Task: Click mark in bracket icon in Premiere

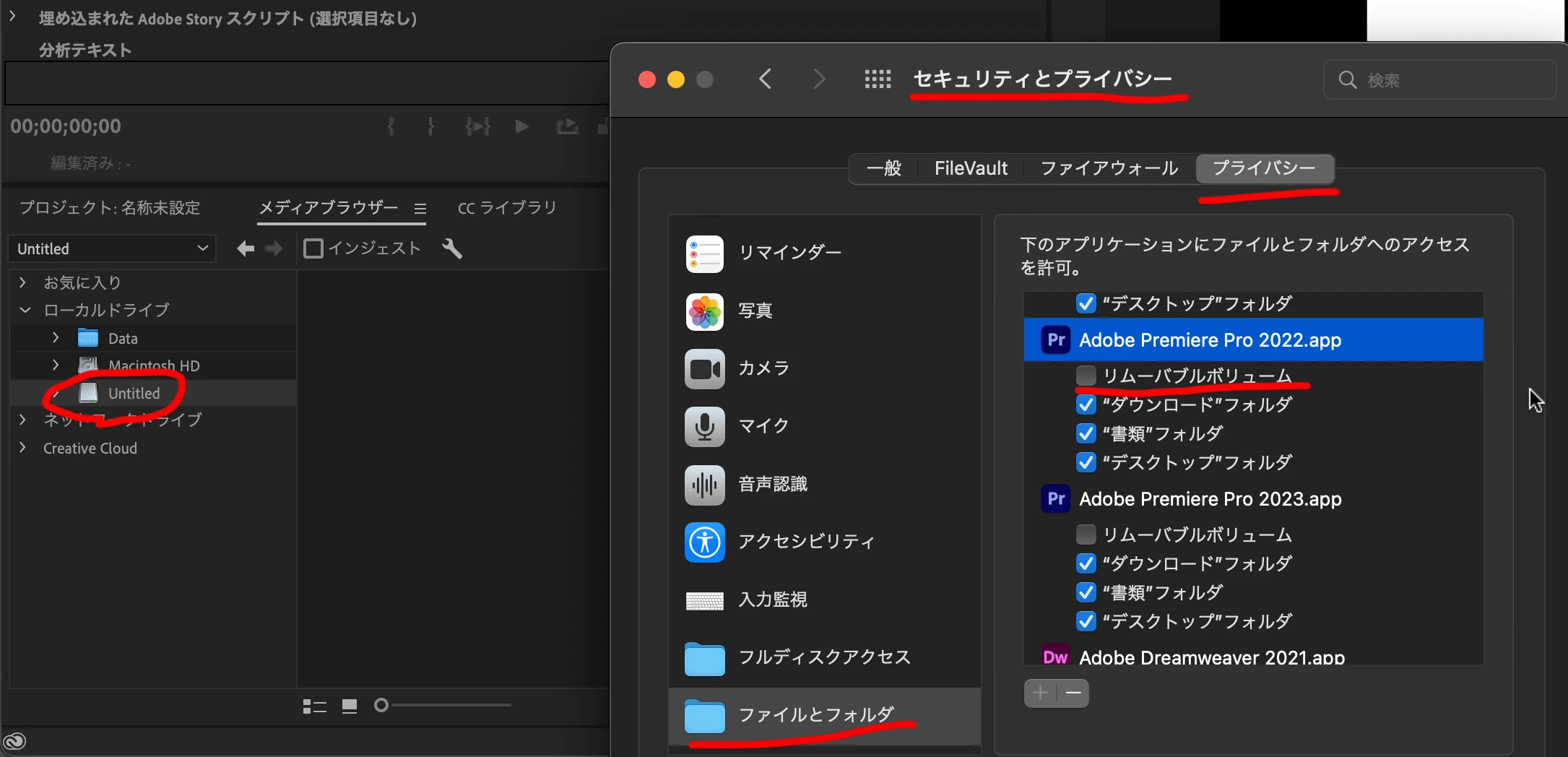Action: pos(391,127)
